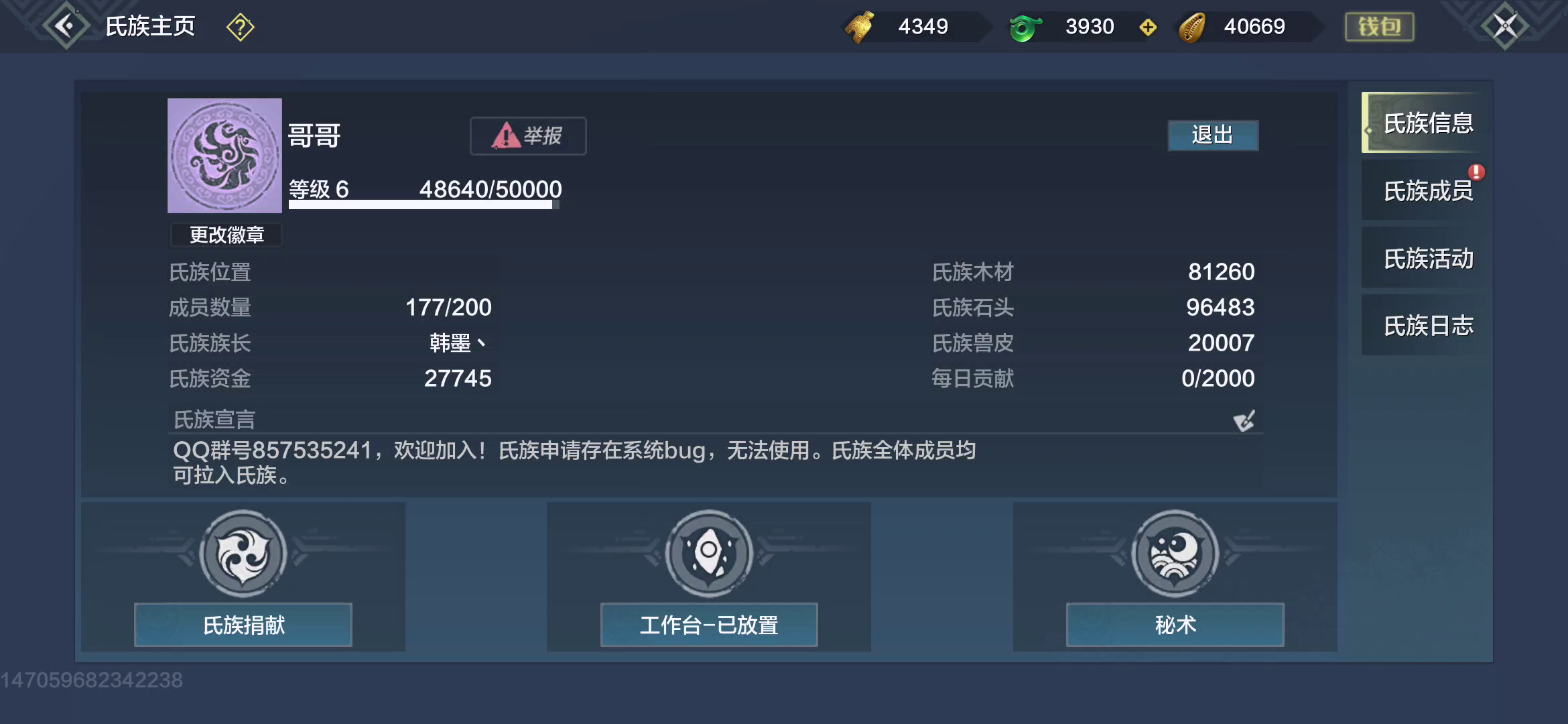Click the clan experience progress bar
This screenshot has height=724, width=1568.
[423, 205]
